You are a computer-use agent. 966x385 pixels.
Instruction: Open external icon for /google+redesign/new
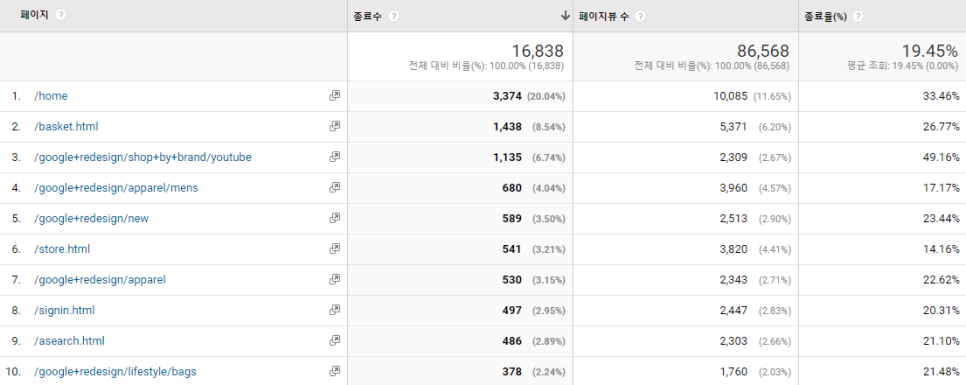tap(335, 218)
